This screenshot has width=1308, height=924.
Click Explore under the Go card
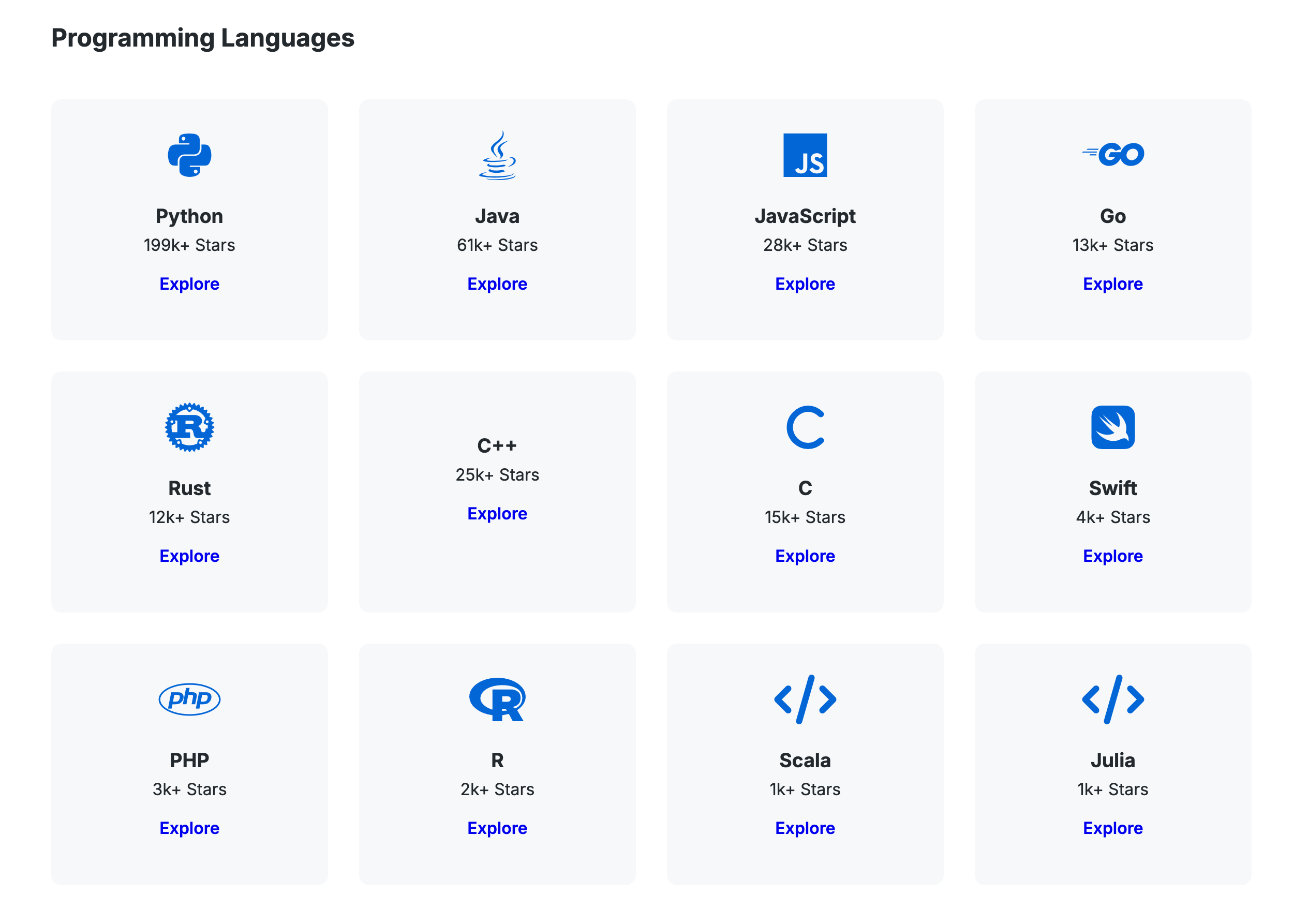(1112, 284)
